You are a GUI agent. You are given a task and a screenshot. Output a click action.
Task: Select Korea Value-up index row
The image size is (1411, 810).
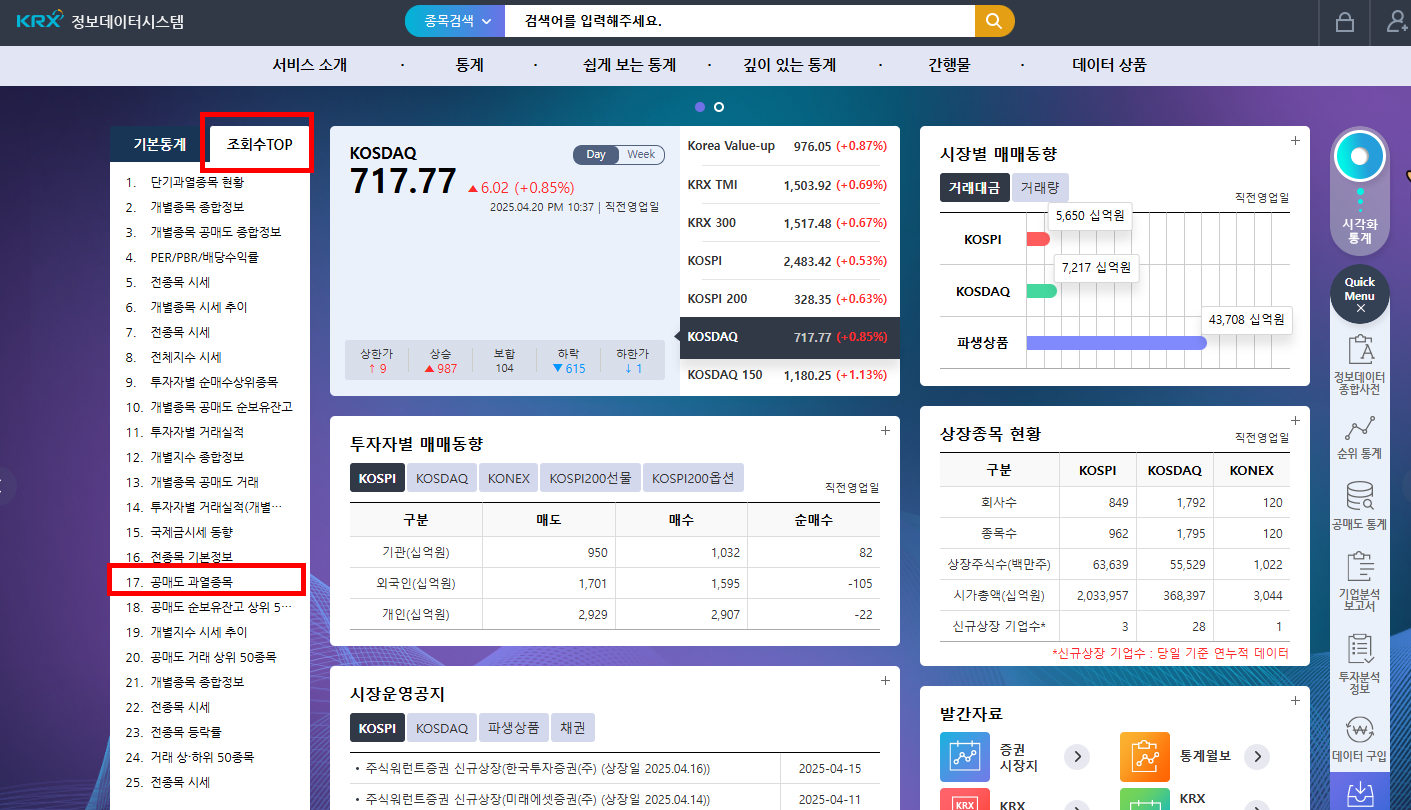(x=789, y=146)
